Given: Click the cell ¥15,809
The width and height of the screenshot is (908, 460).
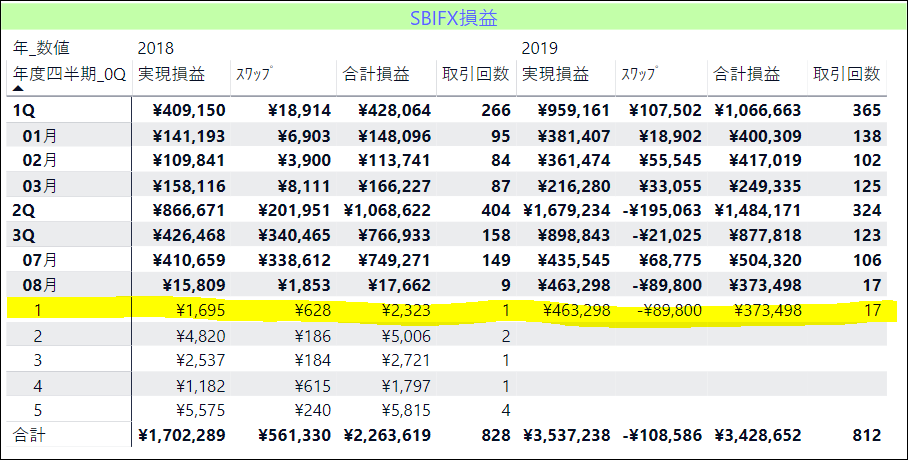Looking at the screenshot, I should pyautogui.click(x=193, y=285).
